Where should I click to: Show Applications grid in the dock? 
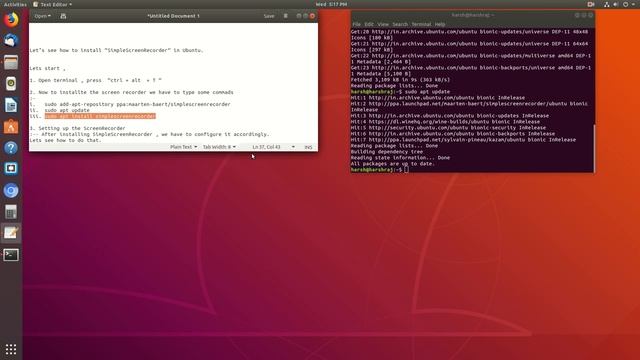point(11,349)
